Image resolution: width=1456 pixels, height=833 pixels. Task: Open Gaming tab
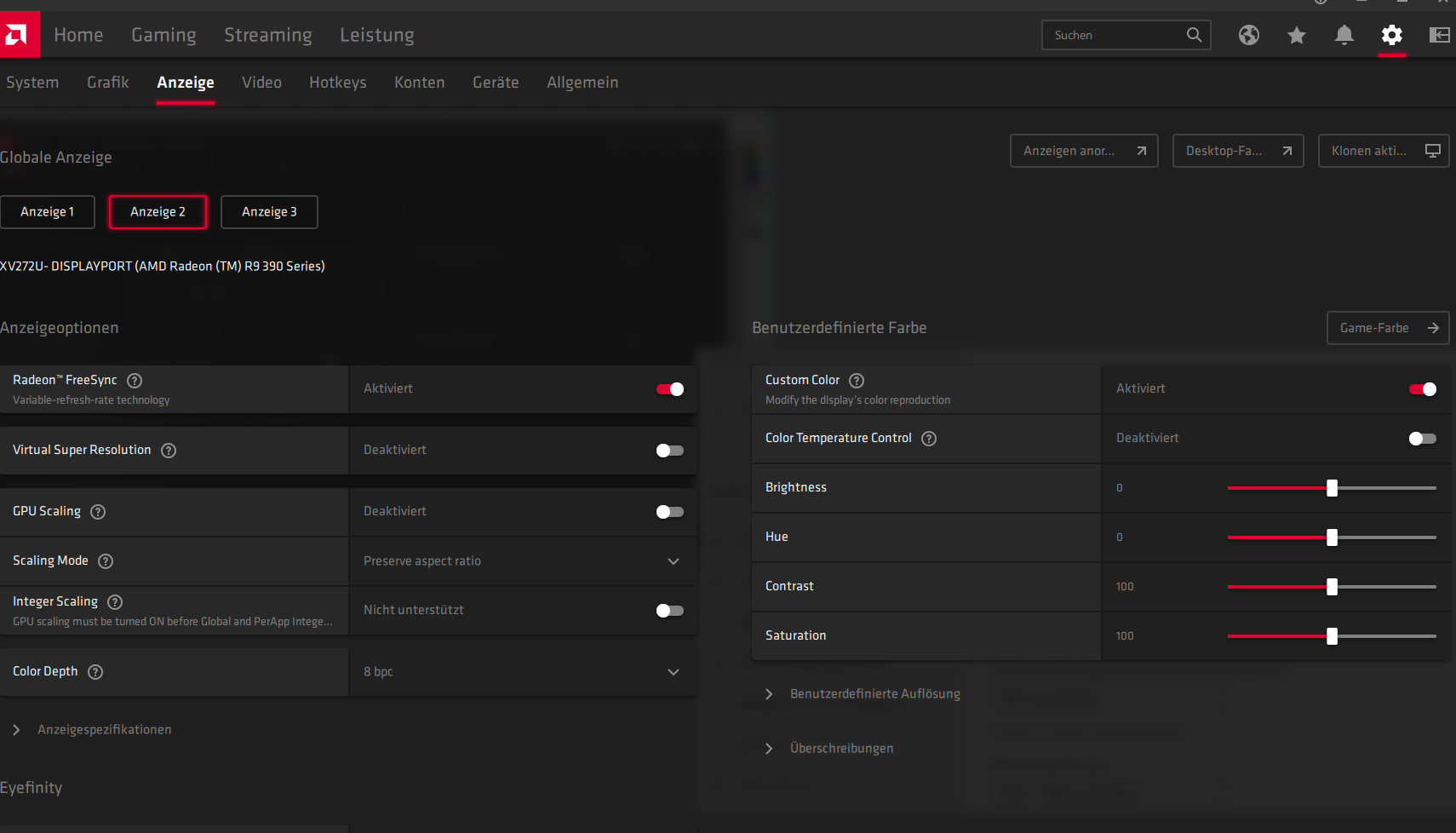(x=163, y=35)
